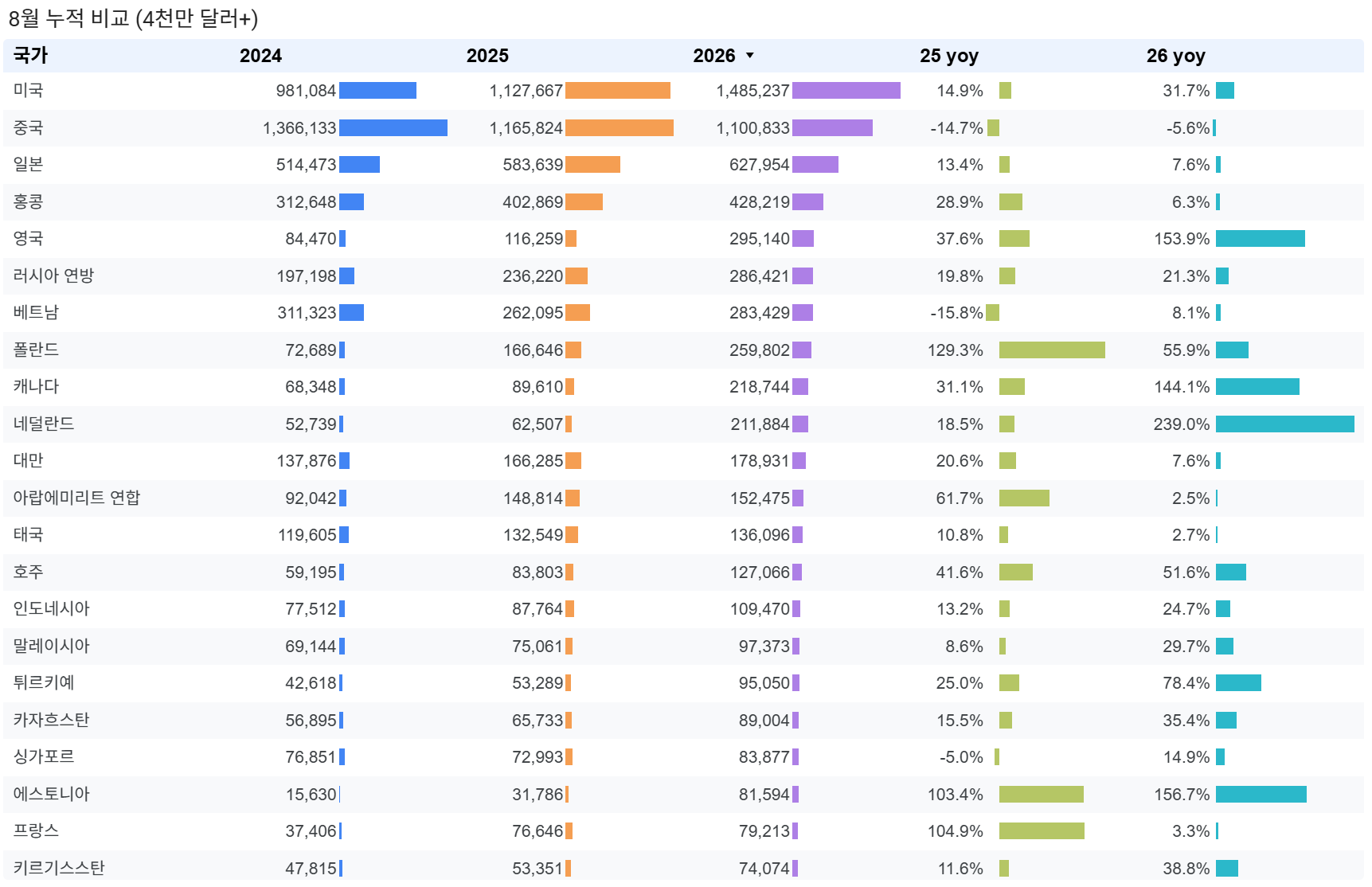
Task: Select the 카자흐스탄 country cell
Action: coord(52,720)
